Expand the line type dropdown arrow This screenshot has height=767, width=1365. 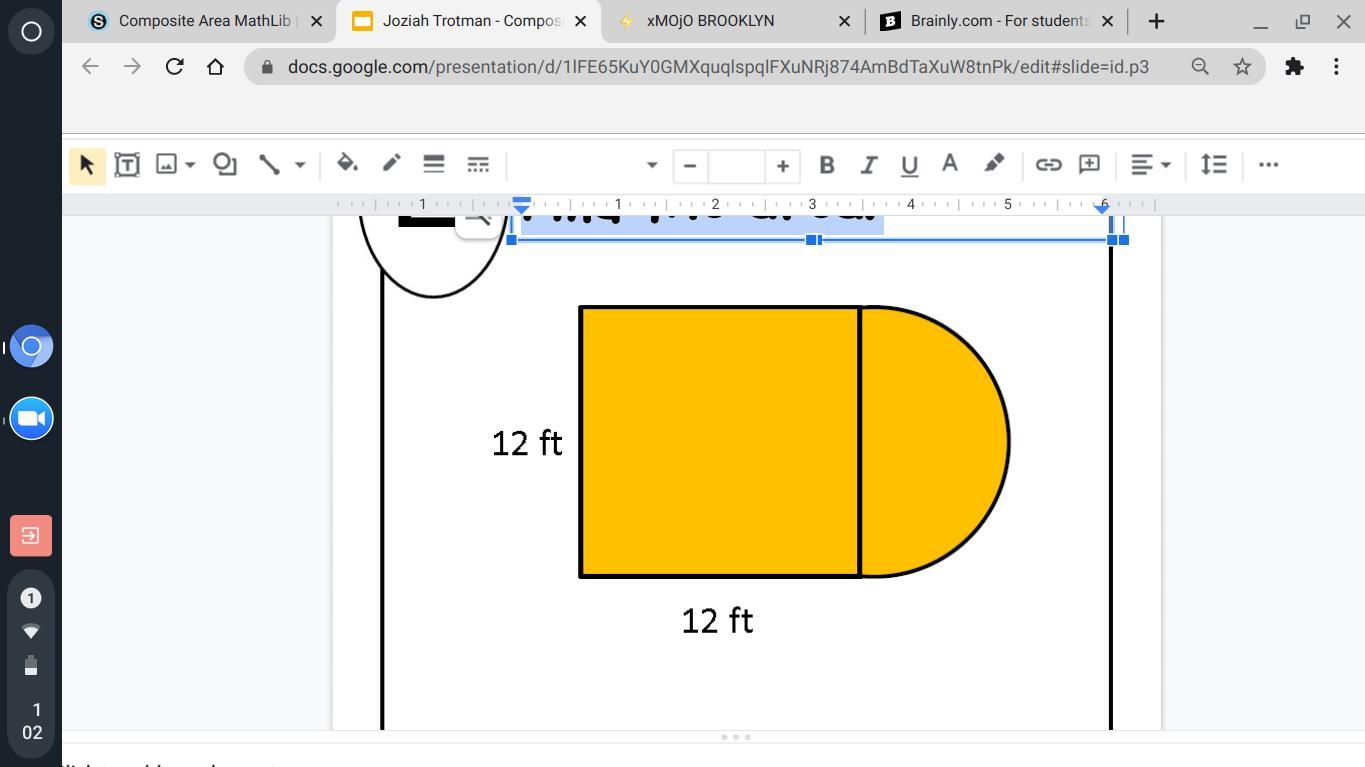point(299,165)
